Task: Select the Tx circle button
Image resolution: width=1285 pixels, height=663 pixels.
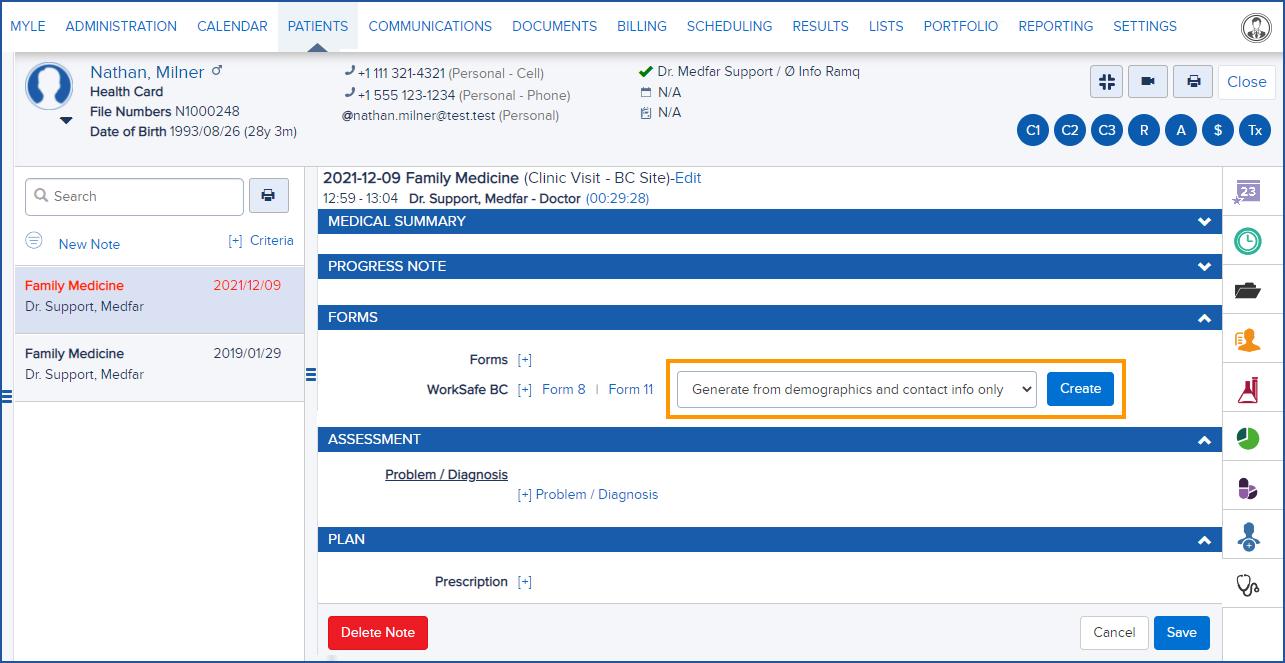Action: coord(1255,129)
